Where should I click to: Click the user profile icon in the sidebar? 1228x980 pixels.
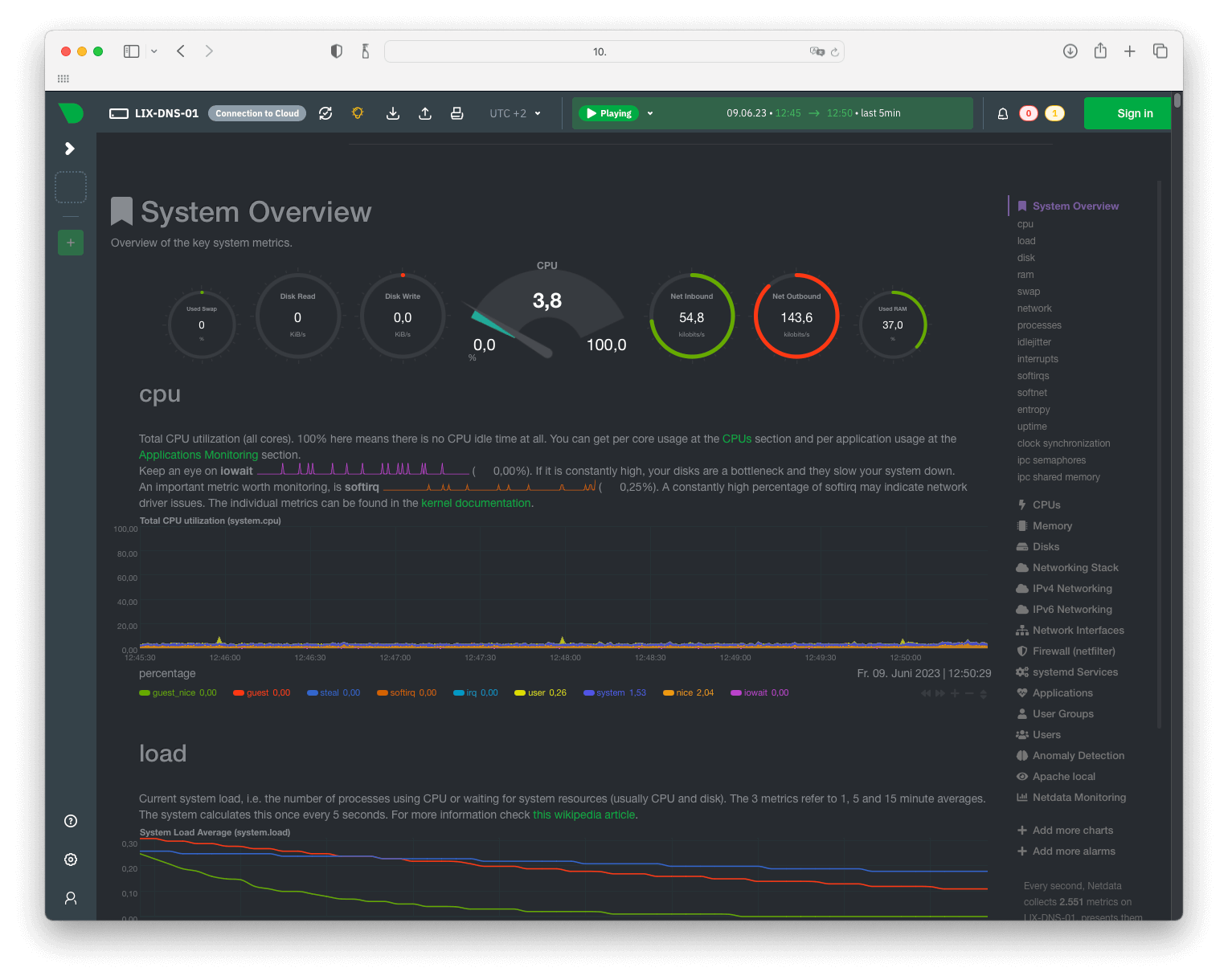[70, 898]
